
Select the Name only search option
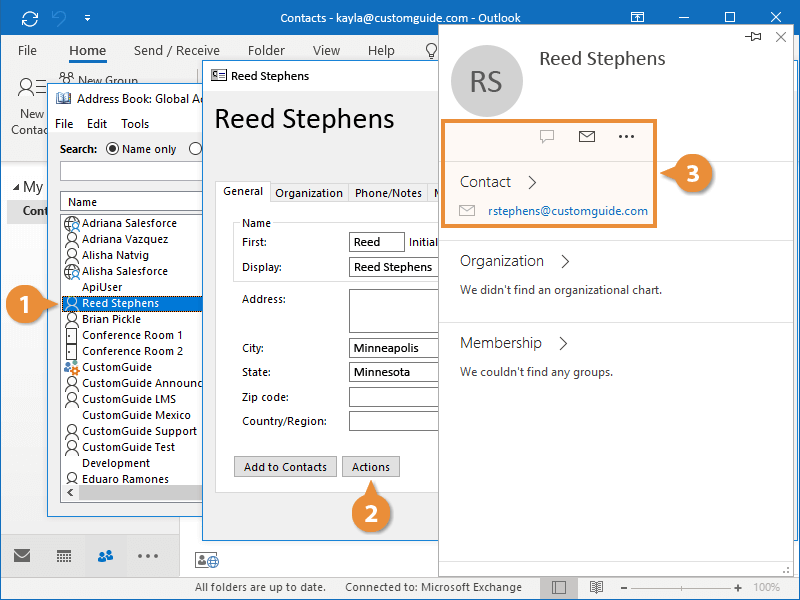[112, 149]
